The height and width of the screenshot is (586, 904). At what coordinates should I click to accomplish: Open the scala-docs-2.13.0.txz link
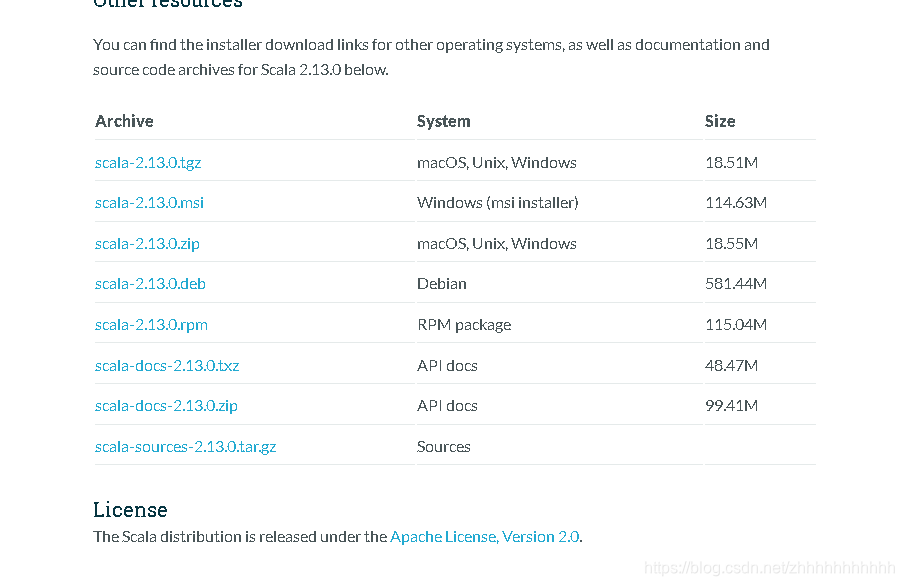tap(167, 366)
